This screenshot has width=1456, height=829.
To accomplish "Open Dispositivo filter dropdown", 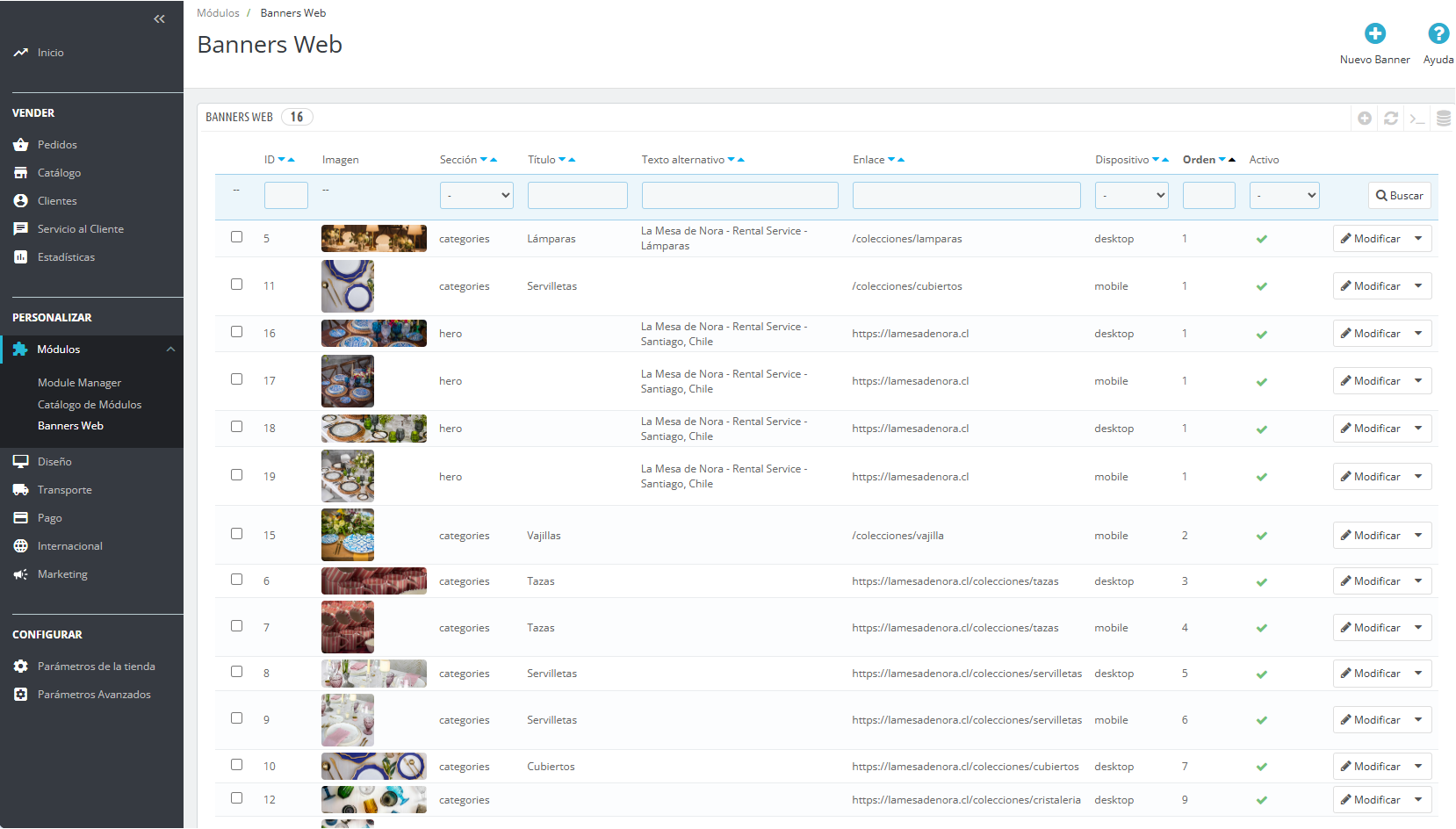I will point(1132,195).
